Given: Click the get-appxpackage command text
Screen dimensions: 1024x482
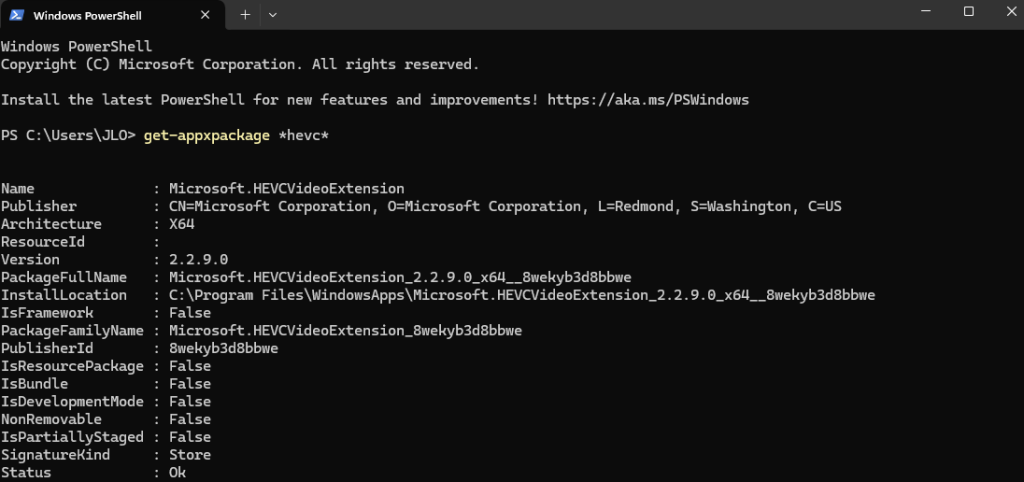Looking at the screenshot, I should (x=206, y=136).
